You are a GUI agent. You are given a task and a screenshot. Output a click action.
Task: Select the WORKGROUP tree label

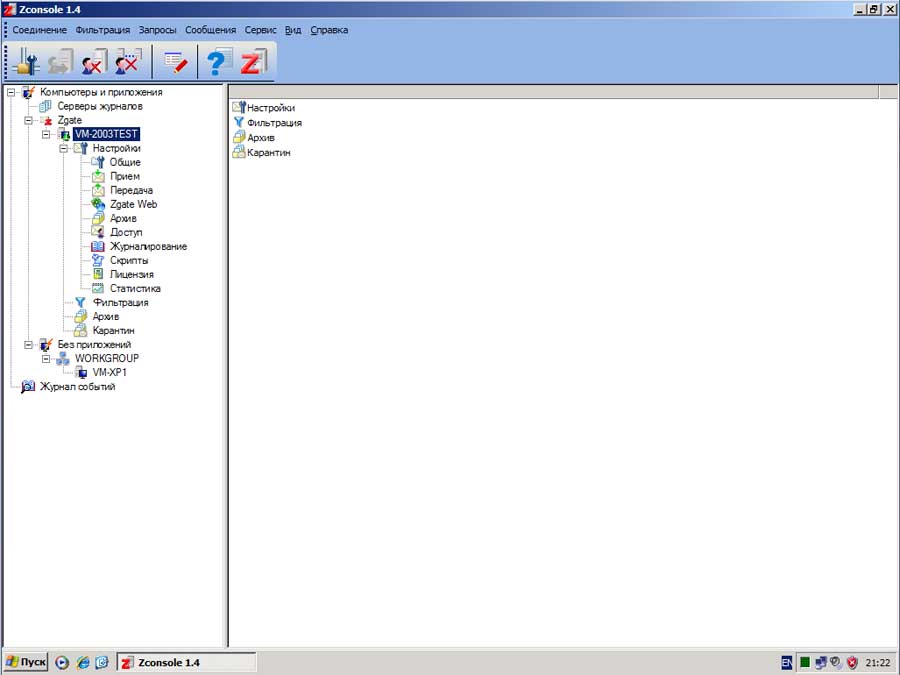(107, 358)
